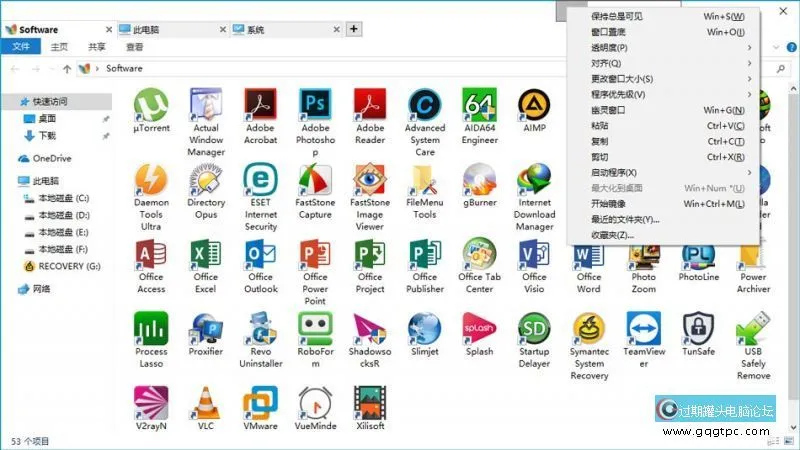Open the µTorrent shortcut icon
The image size is (800, 450).
click(x=151, y=105)
